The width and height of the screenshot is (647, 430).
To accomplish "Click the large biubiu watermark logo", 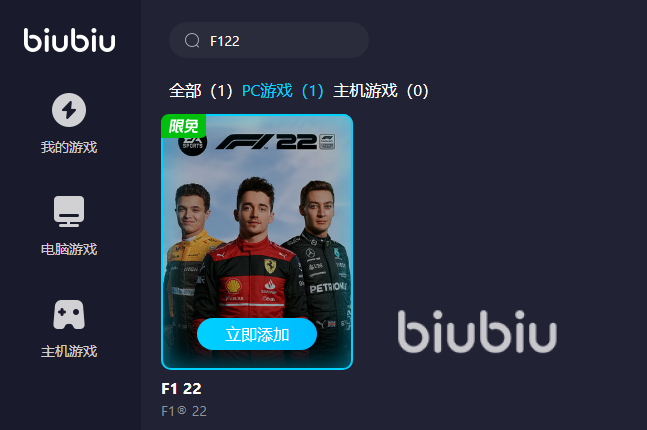I will pyautogui.click(x=477, y=331).
